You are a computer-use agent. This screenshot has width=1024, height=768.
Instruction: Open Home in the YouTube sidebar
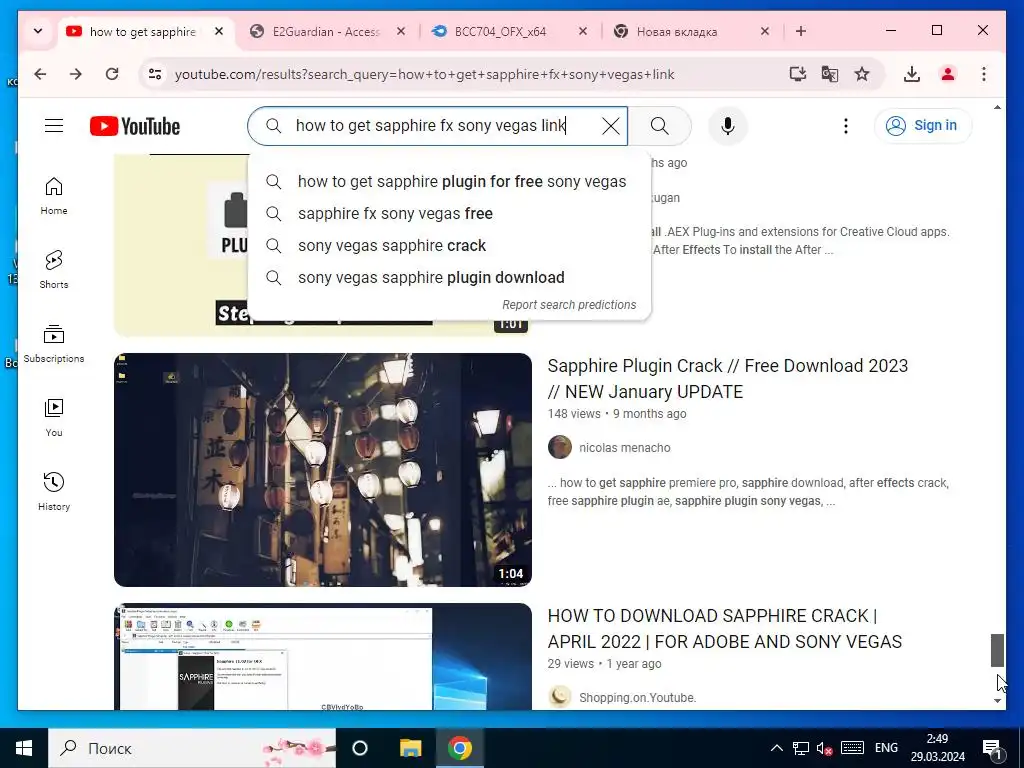tap(54, 196)
